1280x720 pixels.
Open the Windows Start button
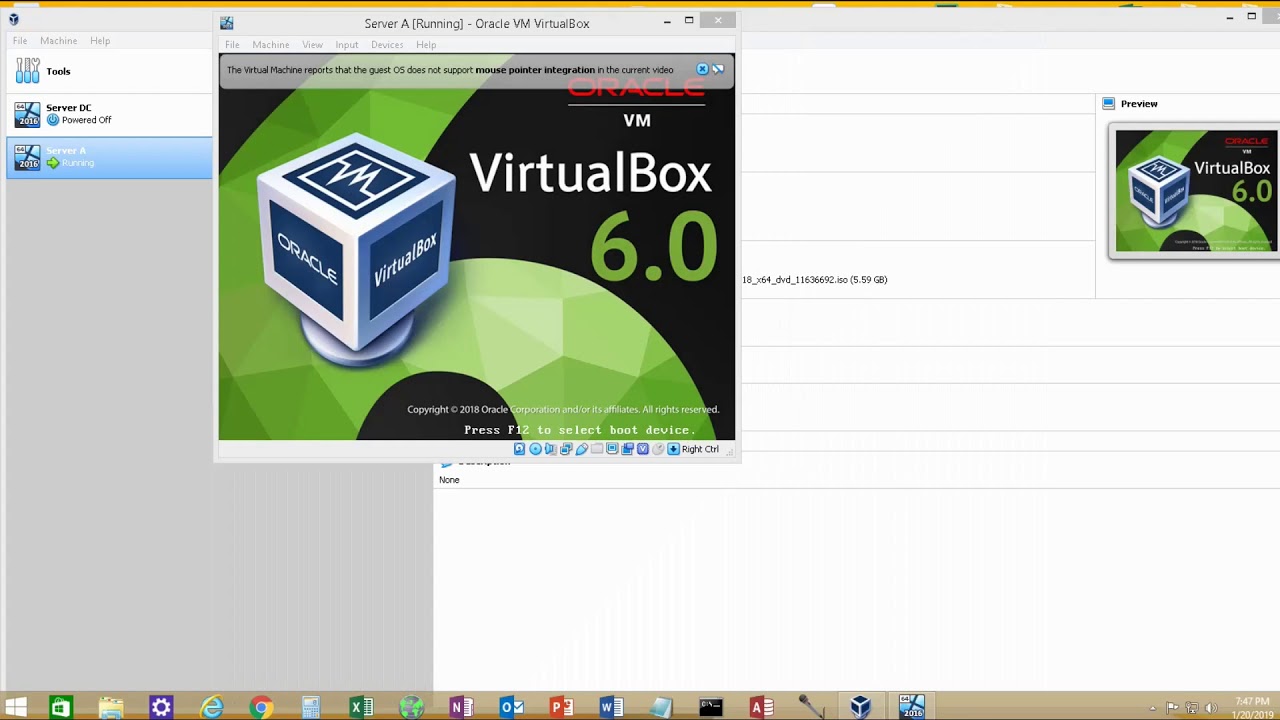point(15,708)
